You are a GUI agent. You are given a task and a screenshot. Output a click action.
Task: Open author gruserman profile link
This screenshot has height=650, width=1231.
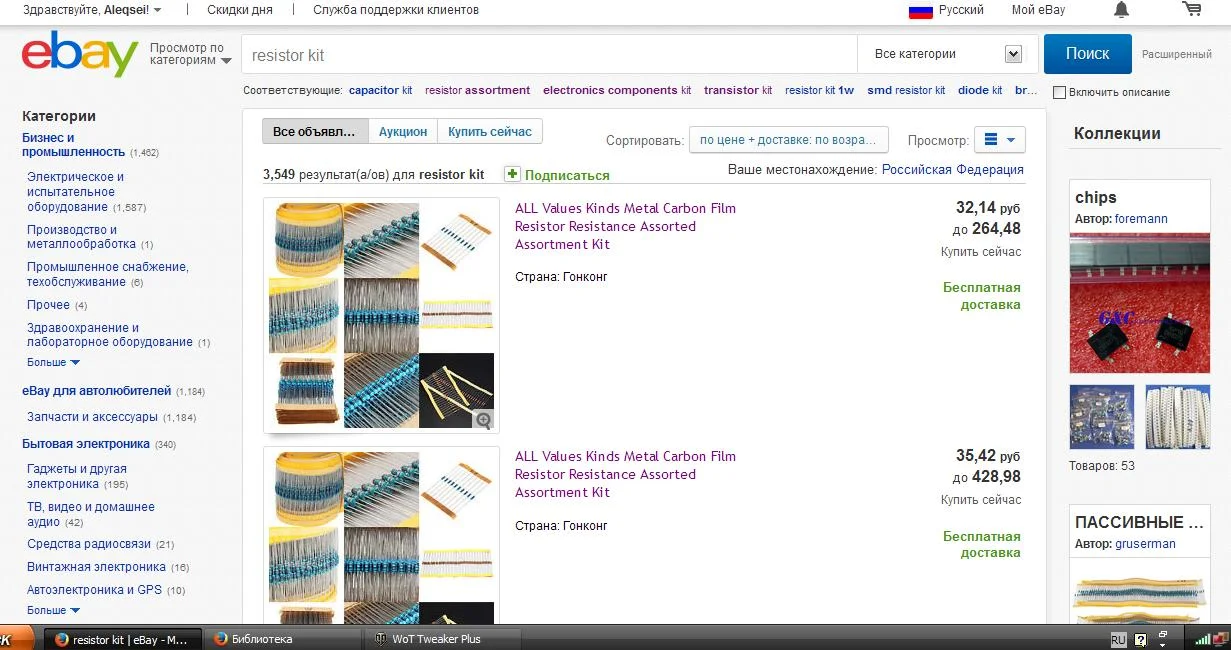coord(1145,544)
